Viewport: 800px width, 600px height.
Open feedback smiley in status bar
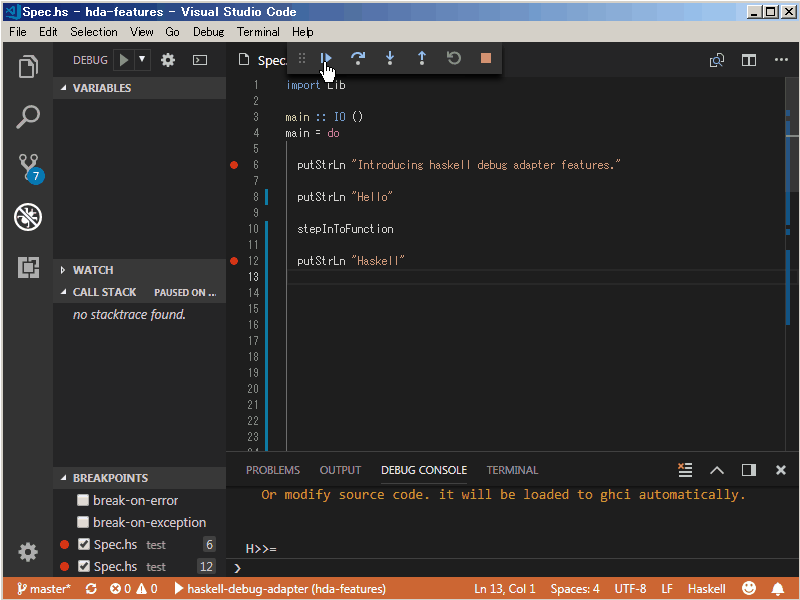tap(749, 588)
